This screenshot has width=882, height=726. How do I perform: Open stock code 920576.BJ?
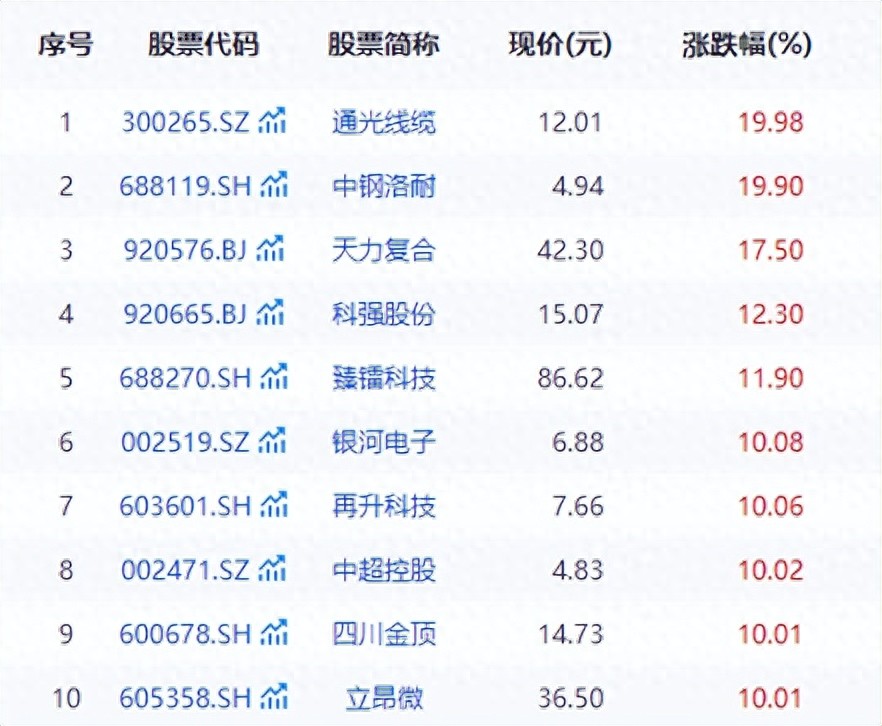coord(185,250)
